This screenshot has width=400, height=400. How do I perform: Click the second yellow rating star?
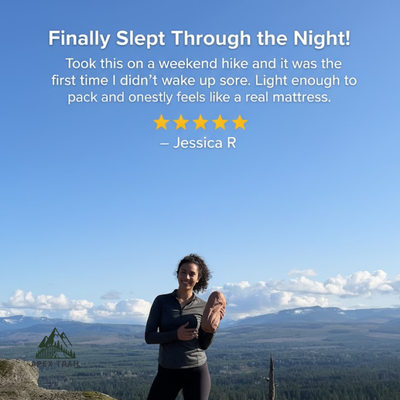[181, 122]
